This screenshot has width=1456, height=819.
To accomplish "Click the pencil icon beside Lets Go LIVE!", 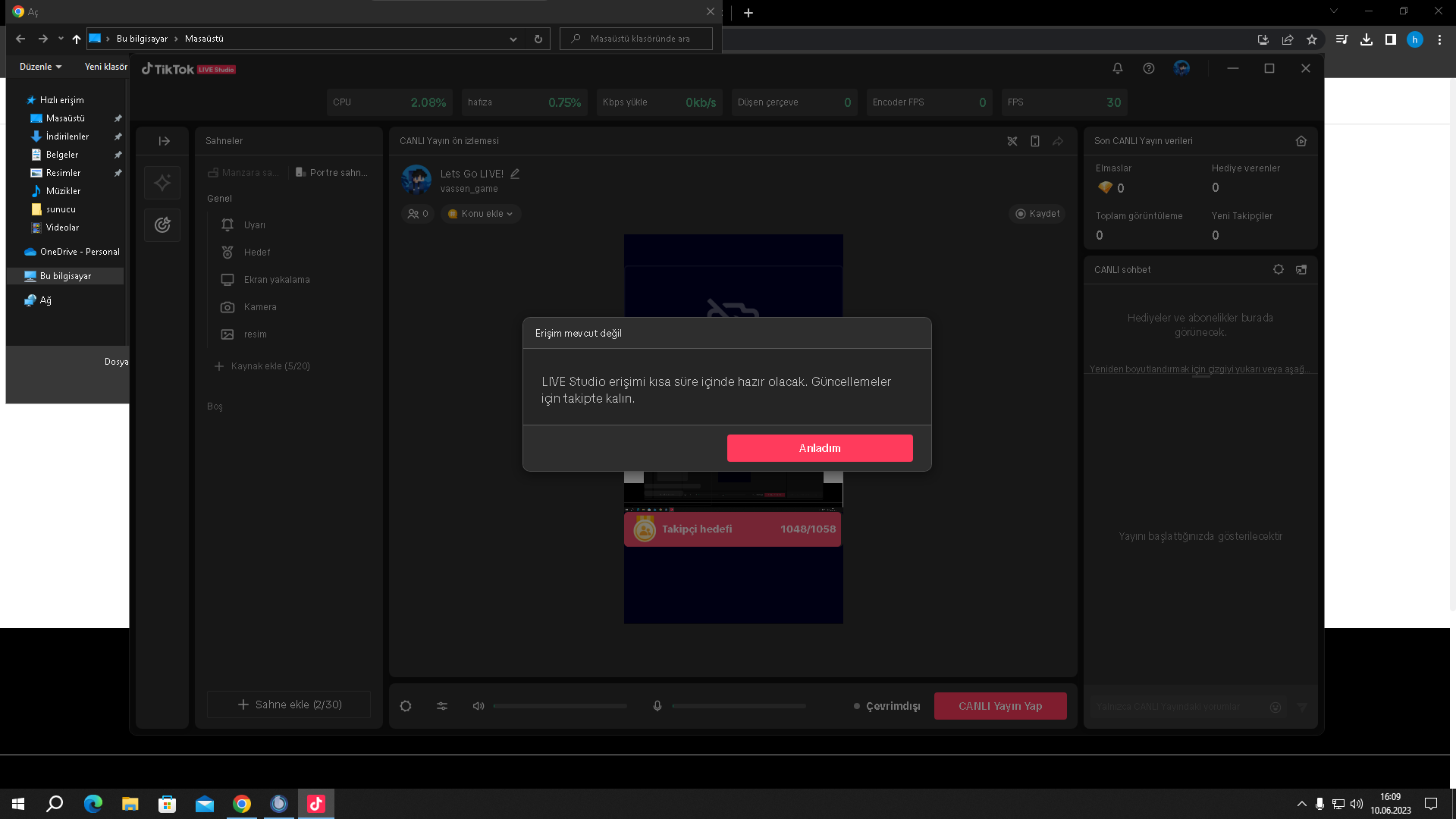I will click(515, 174).
